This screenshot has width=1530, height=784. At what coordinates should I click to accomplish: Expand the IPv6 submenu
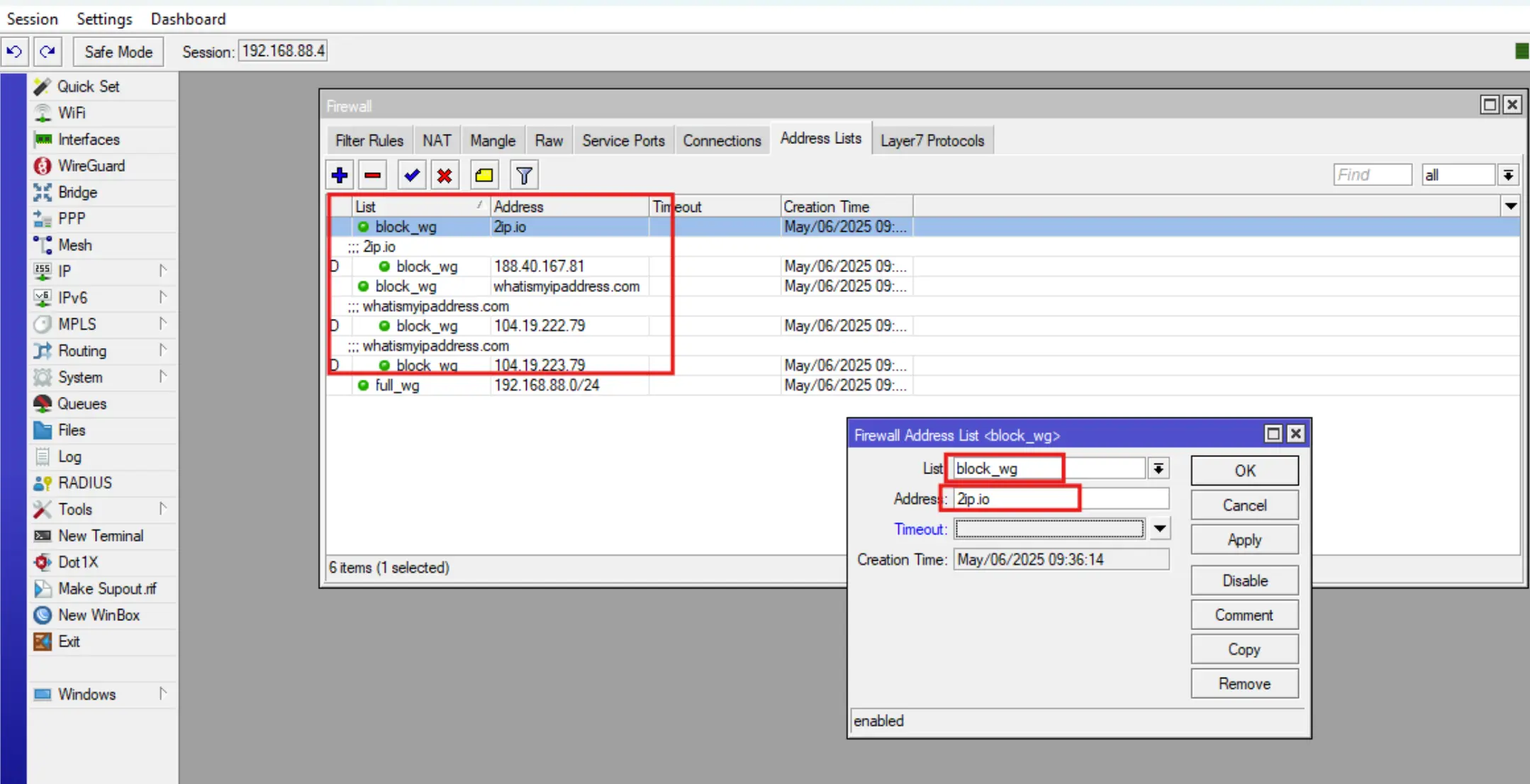click(163, 297)
